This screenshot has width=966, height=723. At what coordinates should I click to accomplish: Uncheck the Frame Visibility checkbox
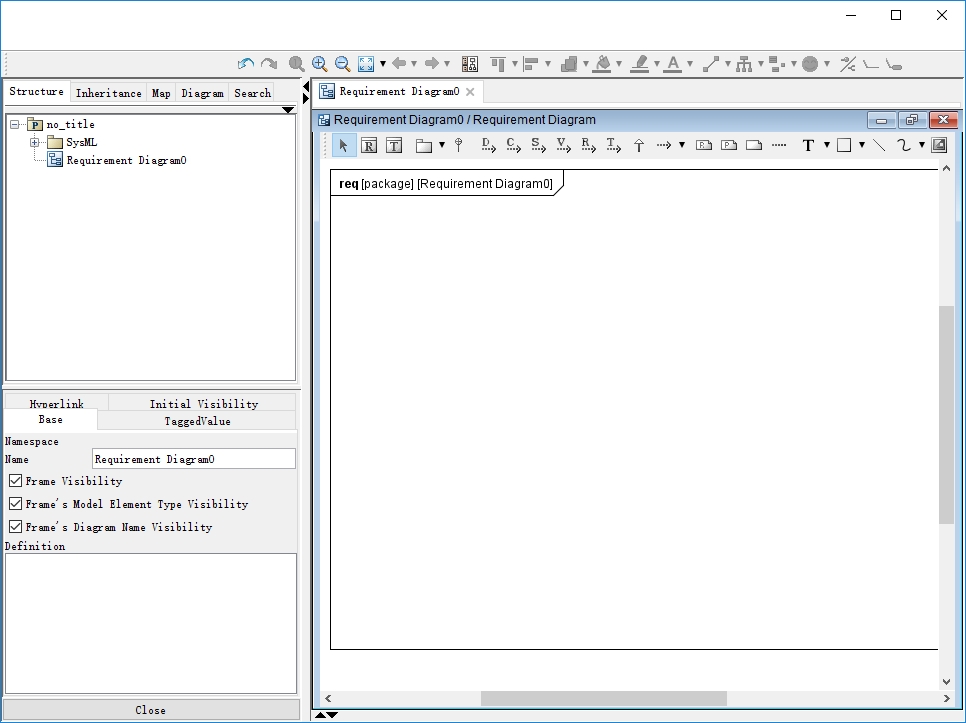[15, 481]
